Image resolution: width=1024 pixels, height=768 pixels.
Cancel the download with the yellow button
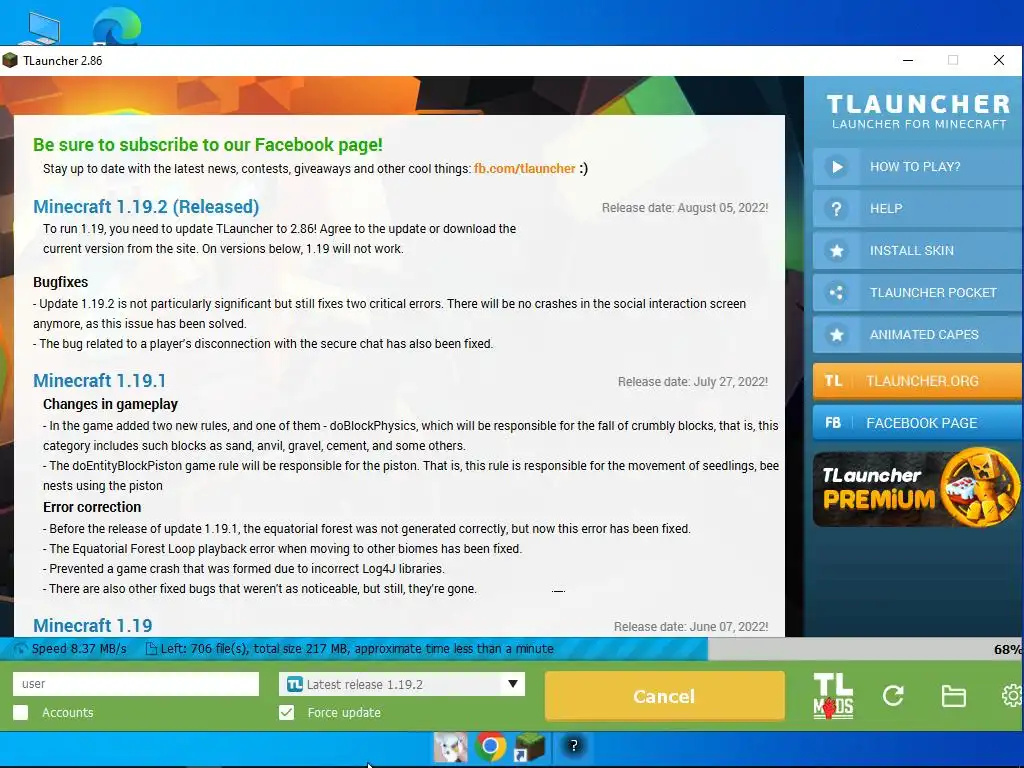pos(664,696)
